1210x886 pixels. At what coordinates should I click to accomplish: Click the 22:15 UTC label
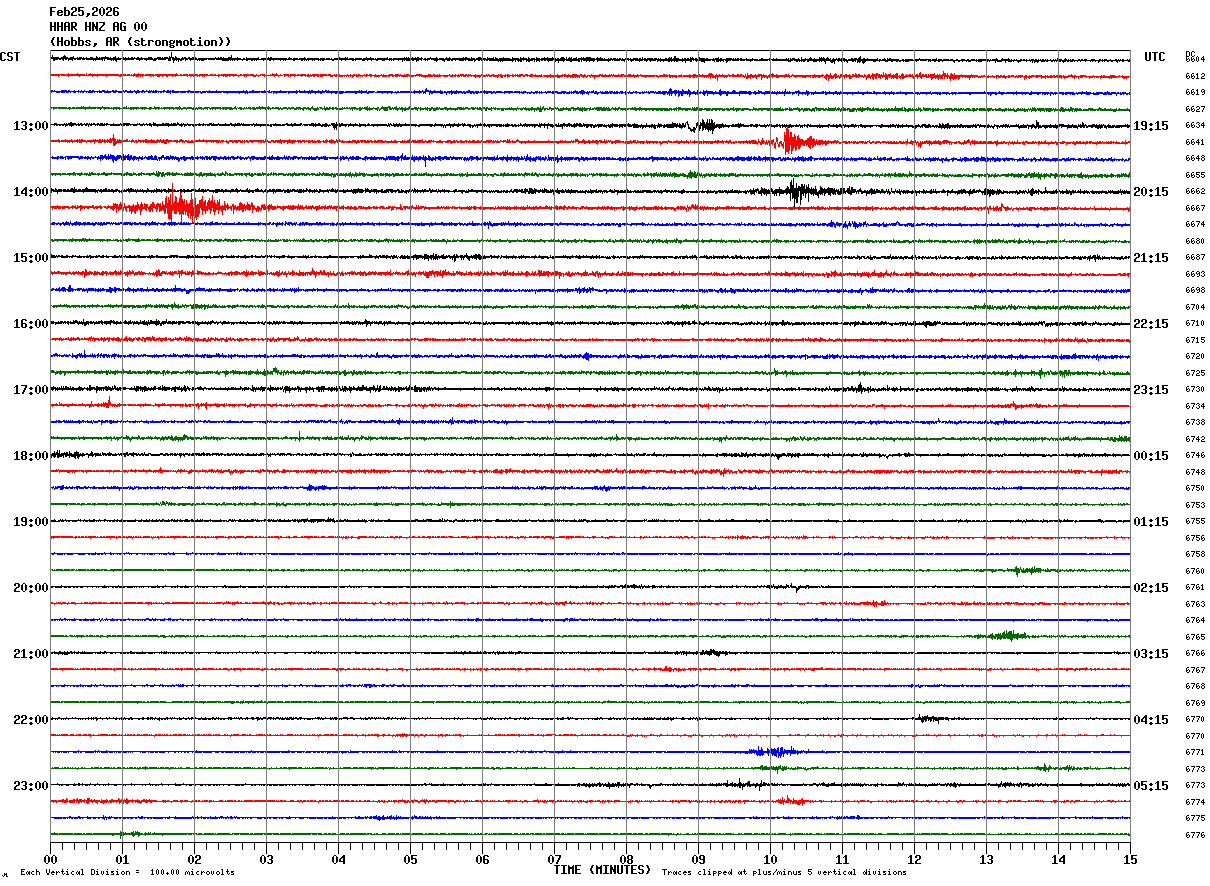point(1151,324)
